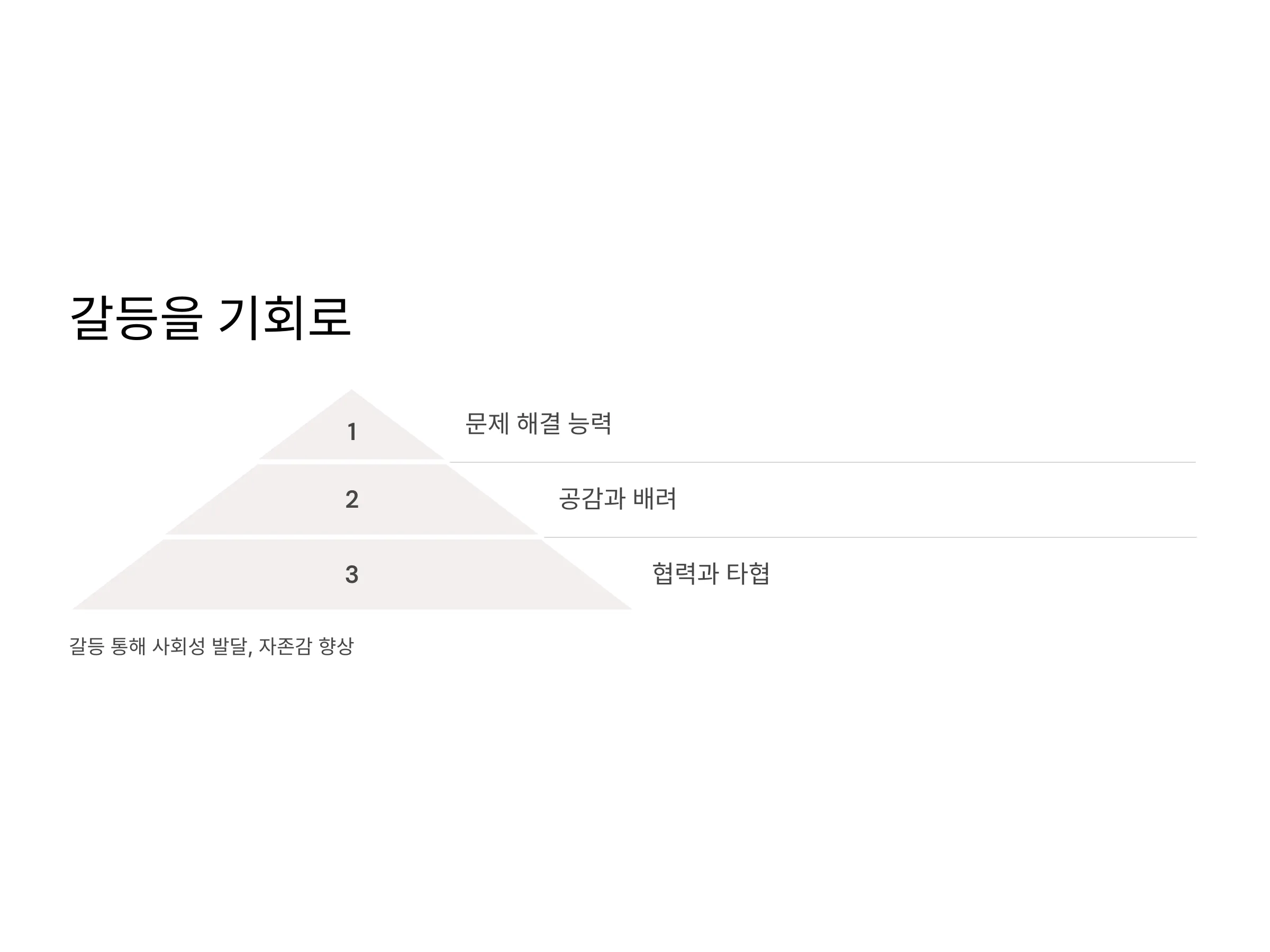Click the word 공감과 in the second label

point(592,499)
